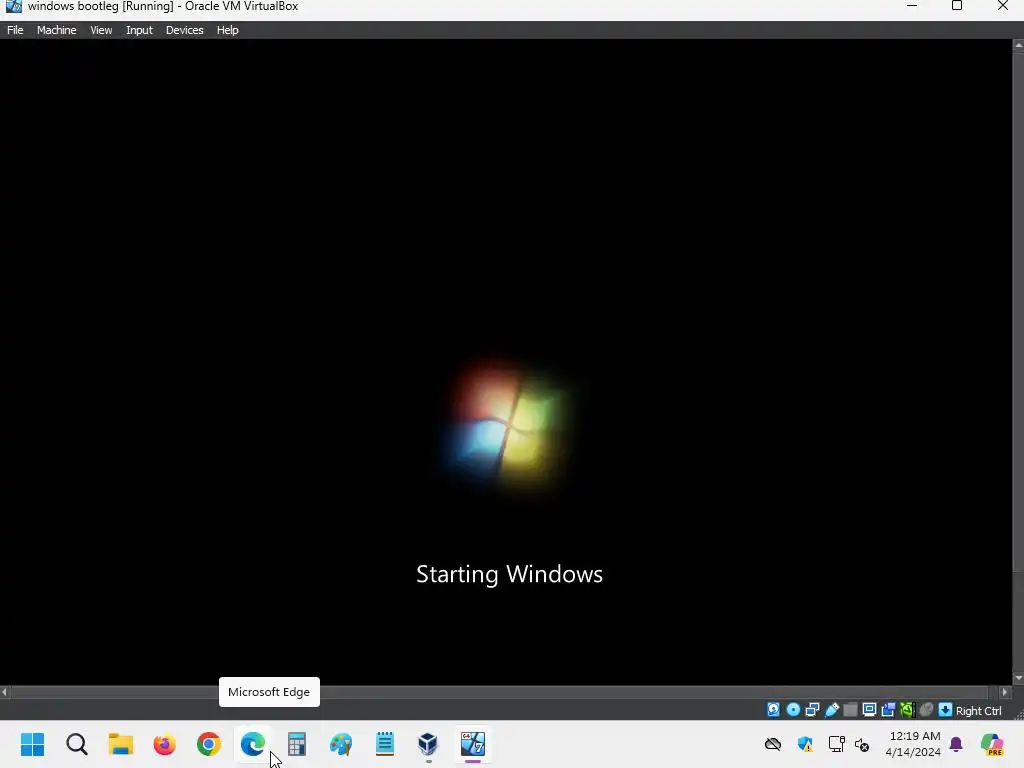Close the VirtualBox VM window
The image size is (1024, 768).
tap(1002, 6)
